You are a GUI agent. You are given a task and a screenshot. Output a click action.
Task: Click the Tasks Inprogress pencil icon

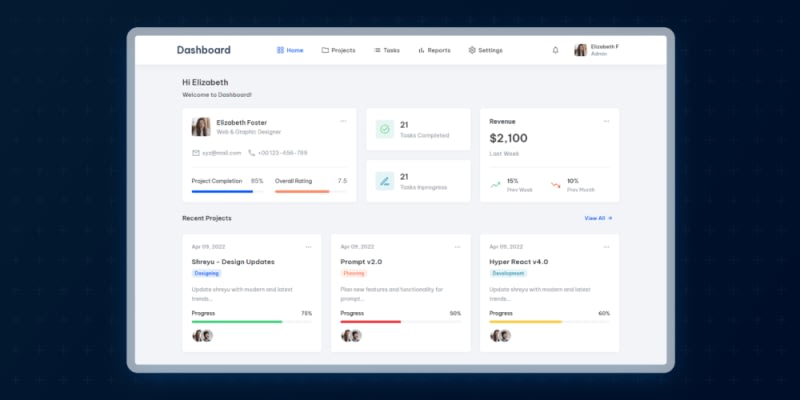[x=385, y=181]
